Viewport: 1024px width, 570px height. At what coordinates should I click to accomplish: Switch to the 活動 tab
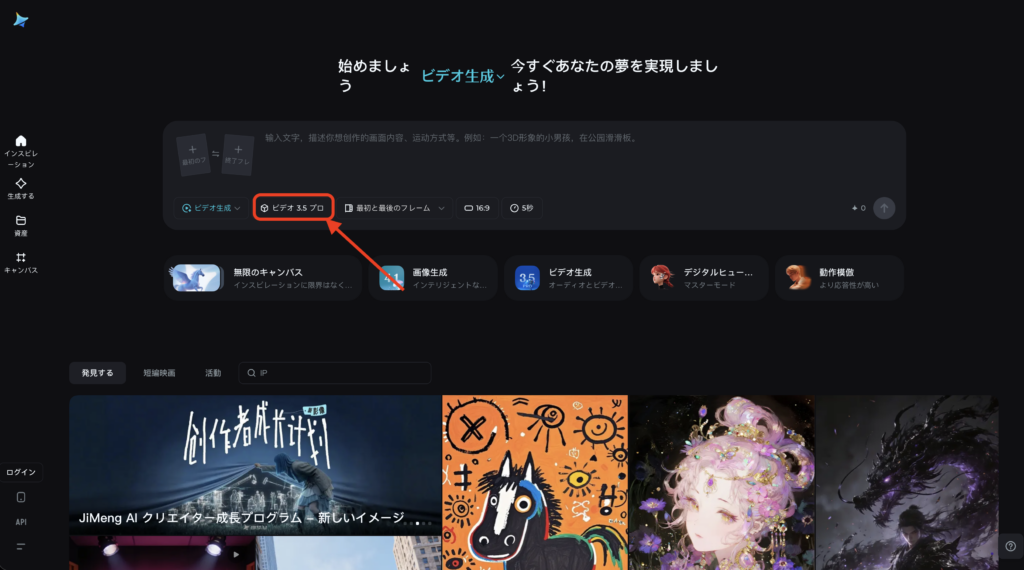[x=213, y=373]
